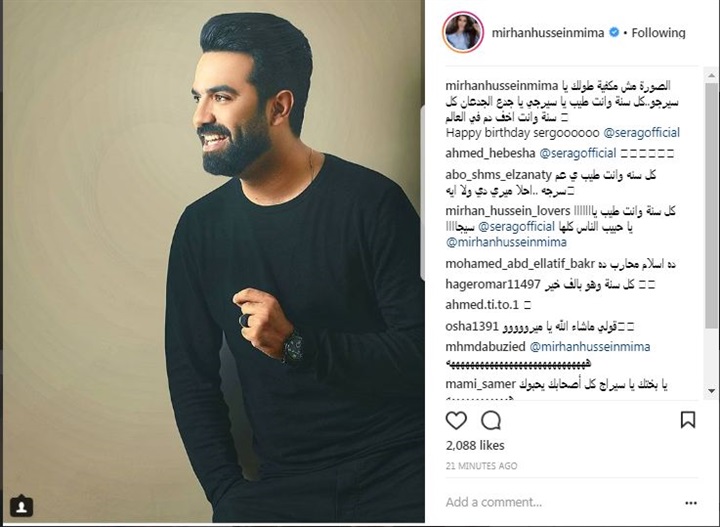Open the 21 MINUTES AGO timestamp link
Image resolution: width=720 pixels, height=527 pixels.
tap(481, 466)
